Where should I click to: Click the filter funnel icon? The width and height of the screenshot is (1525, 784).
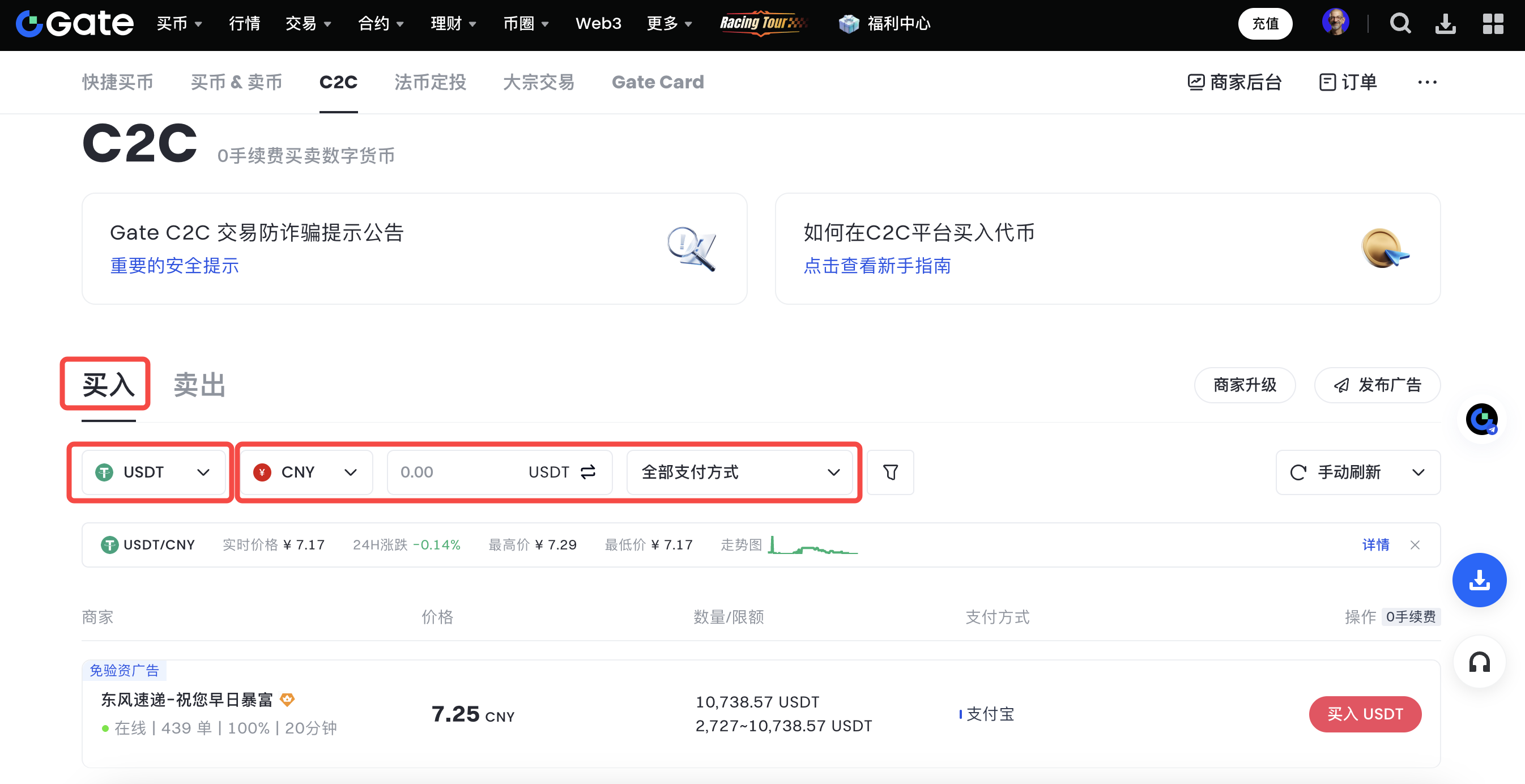pos(891,472)
